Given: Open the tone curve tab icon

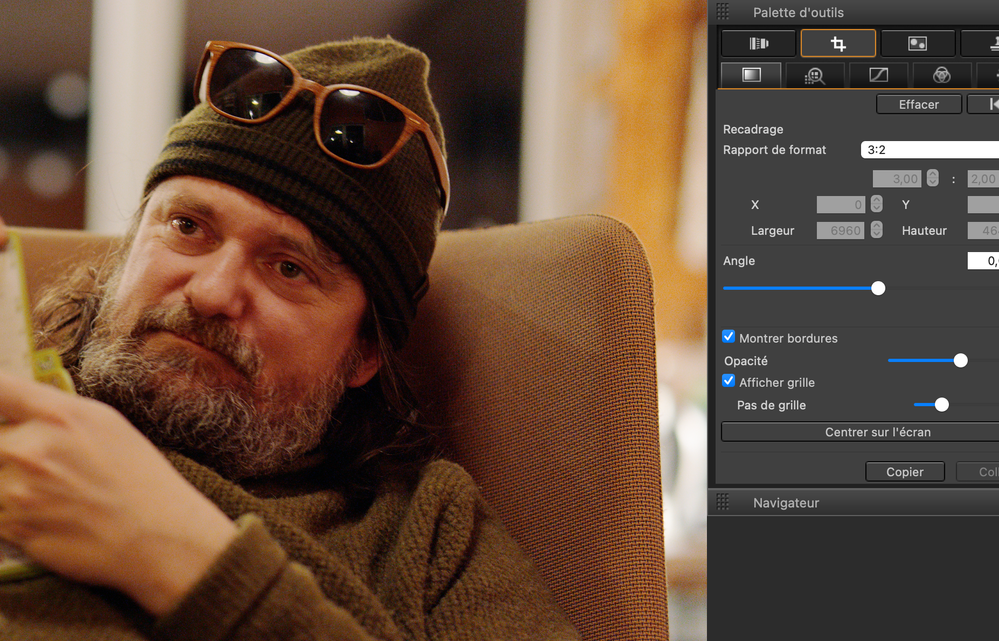Looking at the screenshot, I should (x=878, y=75).
